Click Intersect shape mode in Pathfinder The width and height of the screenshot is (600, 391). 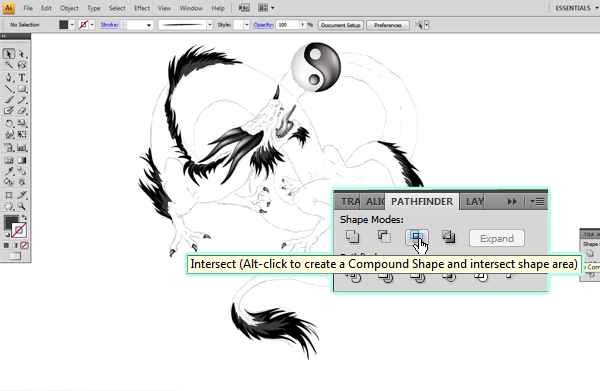click(x=416, y=237)
